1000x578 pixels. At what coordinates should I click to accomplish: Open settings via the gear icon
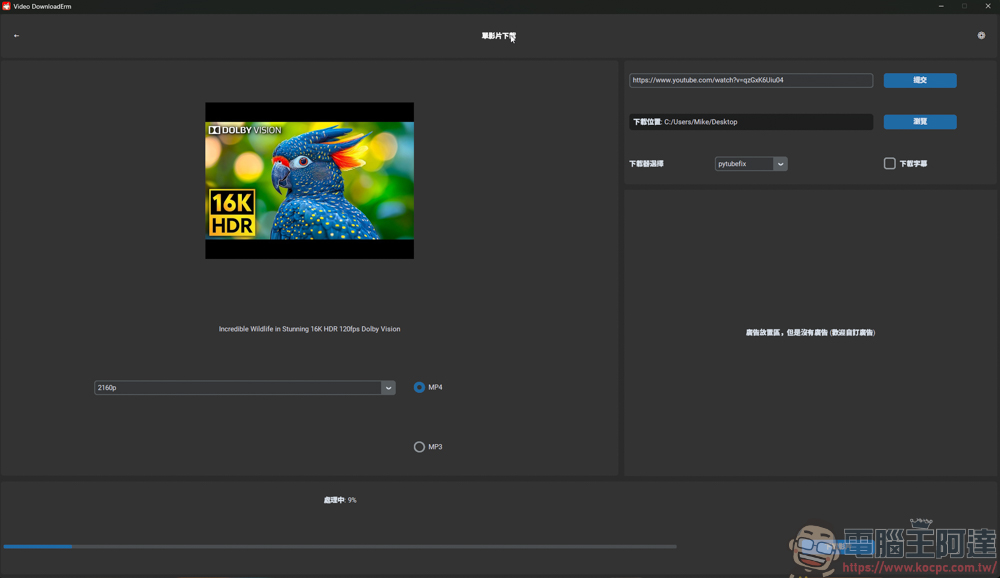tap(981, 36)
